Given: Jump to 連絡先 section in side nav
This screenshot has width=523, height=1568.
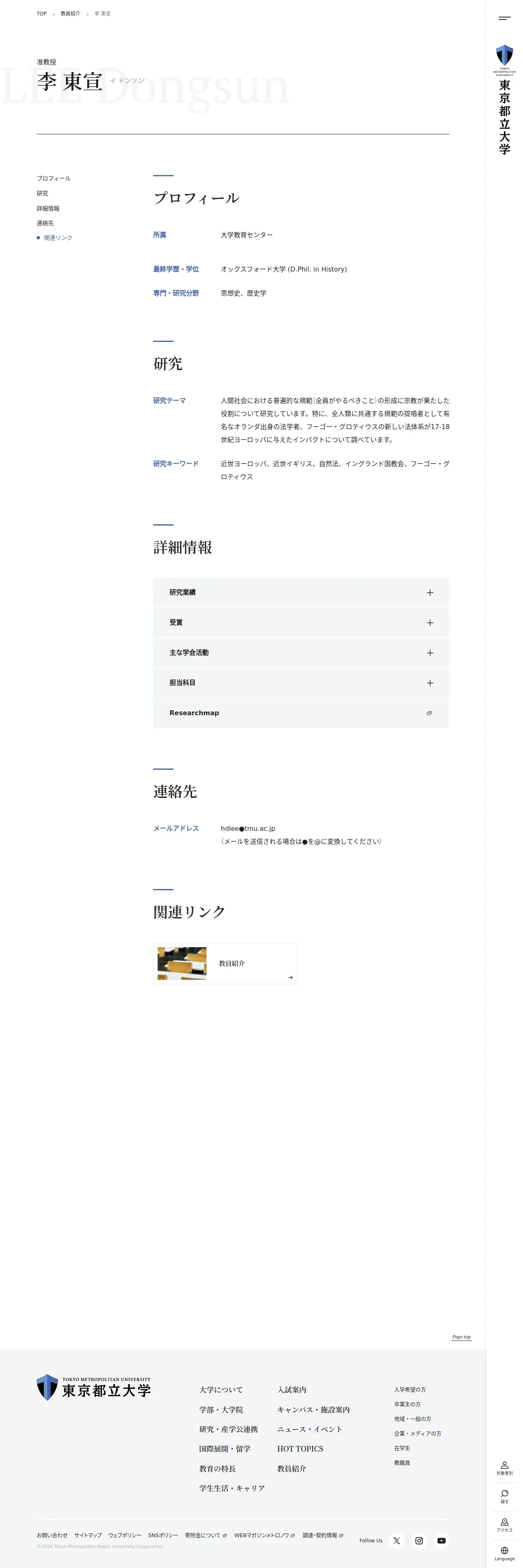Looking at the screenshot, I should [45, 223].
